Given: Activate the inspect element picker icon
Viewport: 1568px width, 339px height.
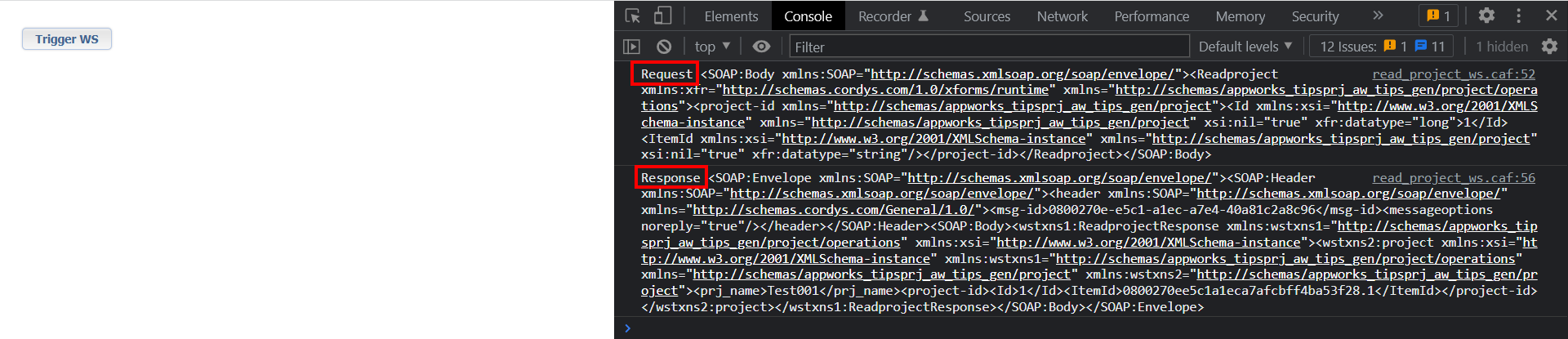Looking at the screenshot, I should pos(633,16).
